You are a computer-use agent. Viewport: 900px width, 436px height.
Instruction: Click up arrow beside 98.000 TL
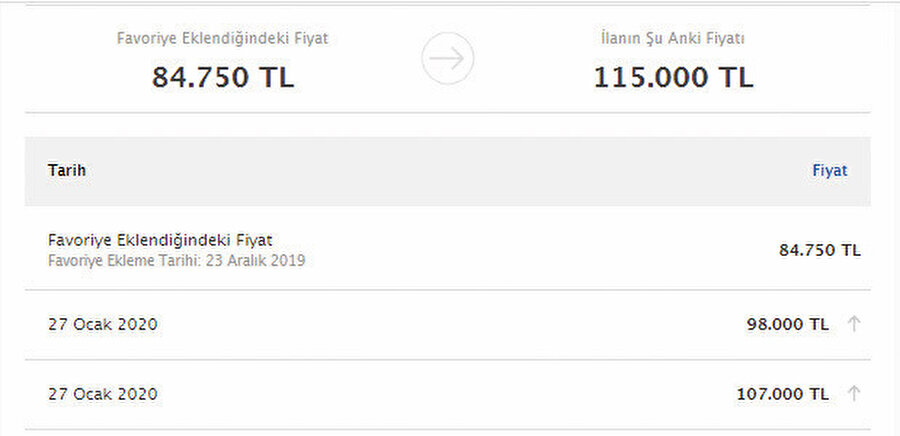click(854, 324)
